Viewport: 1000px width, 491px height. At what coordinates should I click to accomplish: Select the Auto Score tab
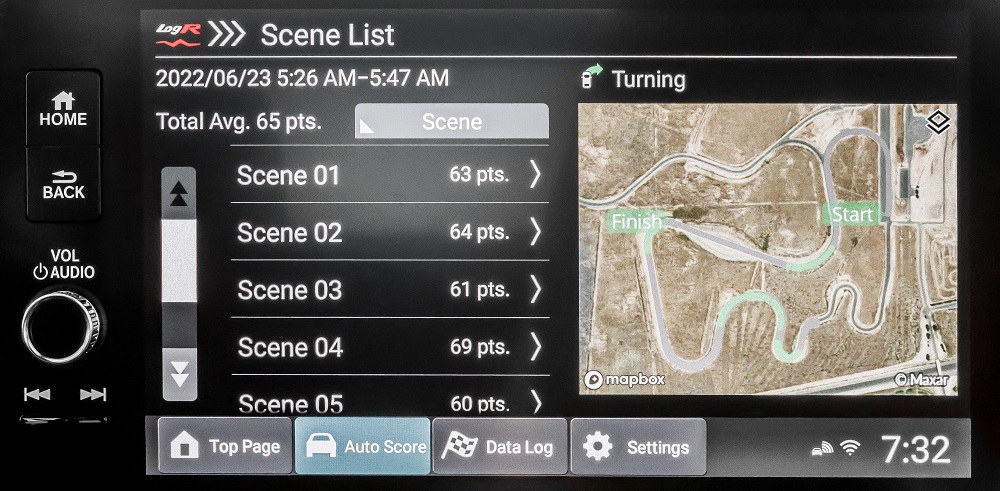(362, 446)
